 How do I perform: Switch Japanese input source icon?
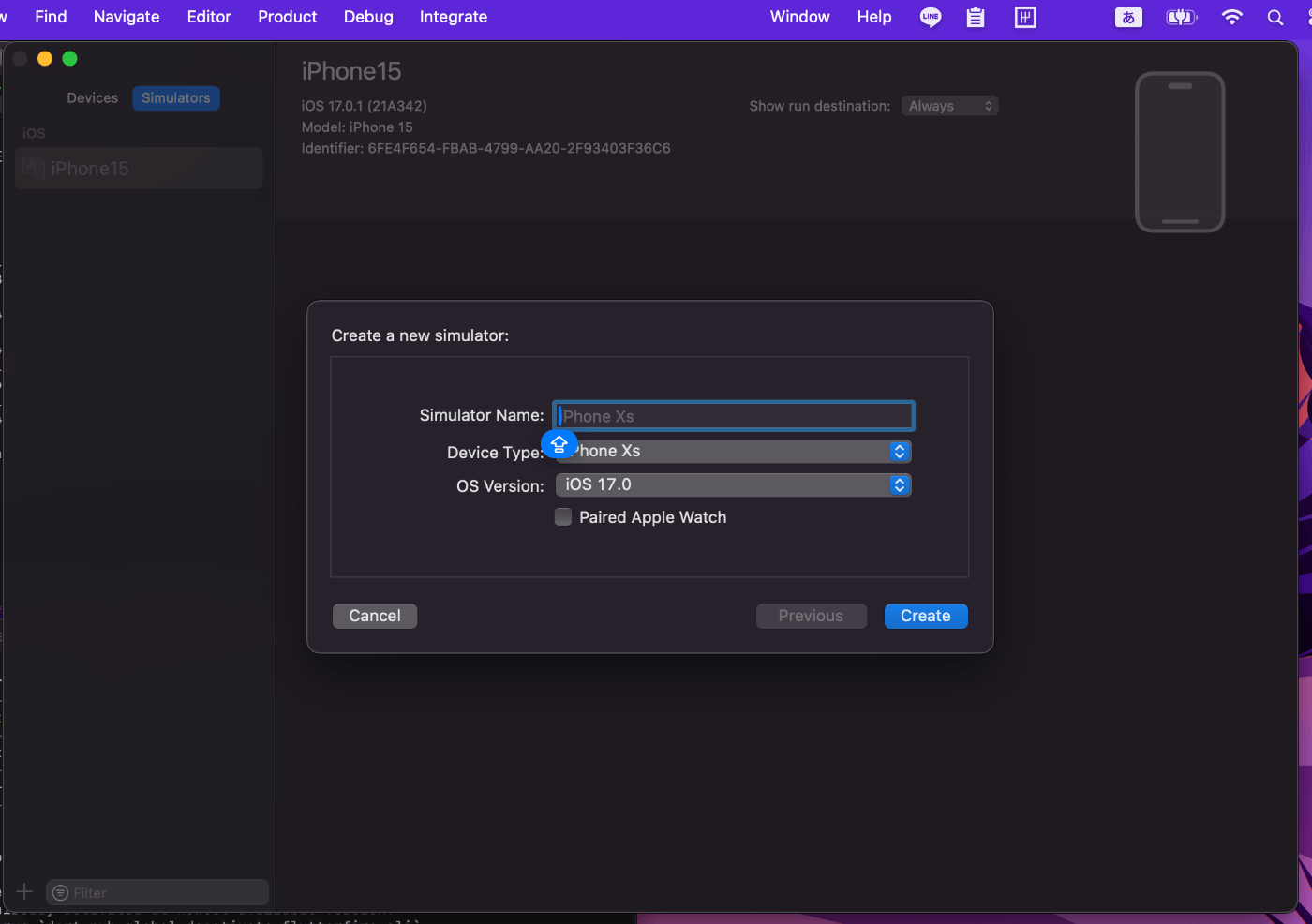coord(1128,17)
